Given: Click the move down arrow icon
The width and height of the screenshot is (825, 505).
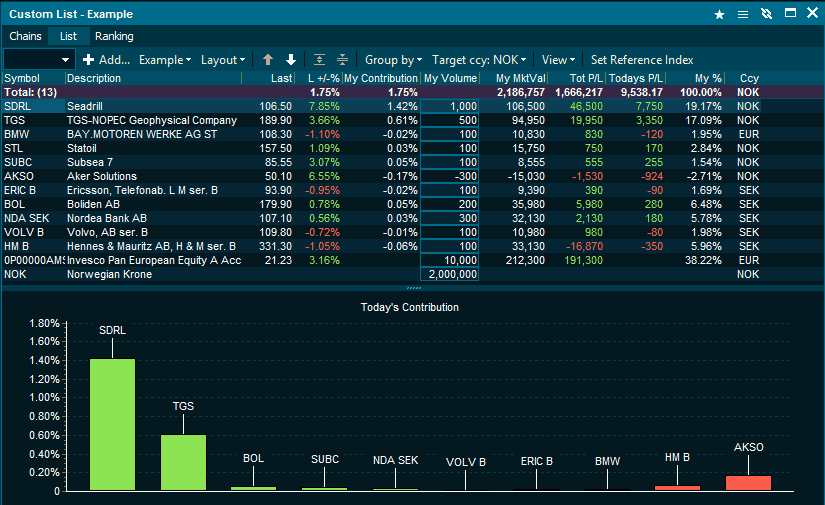Looking at the screenshot, I should coord(291,59).
